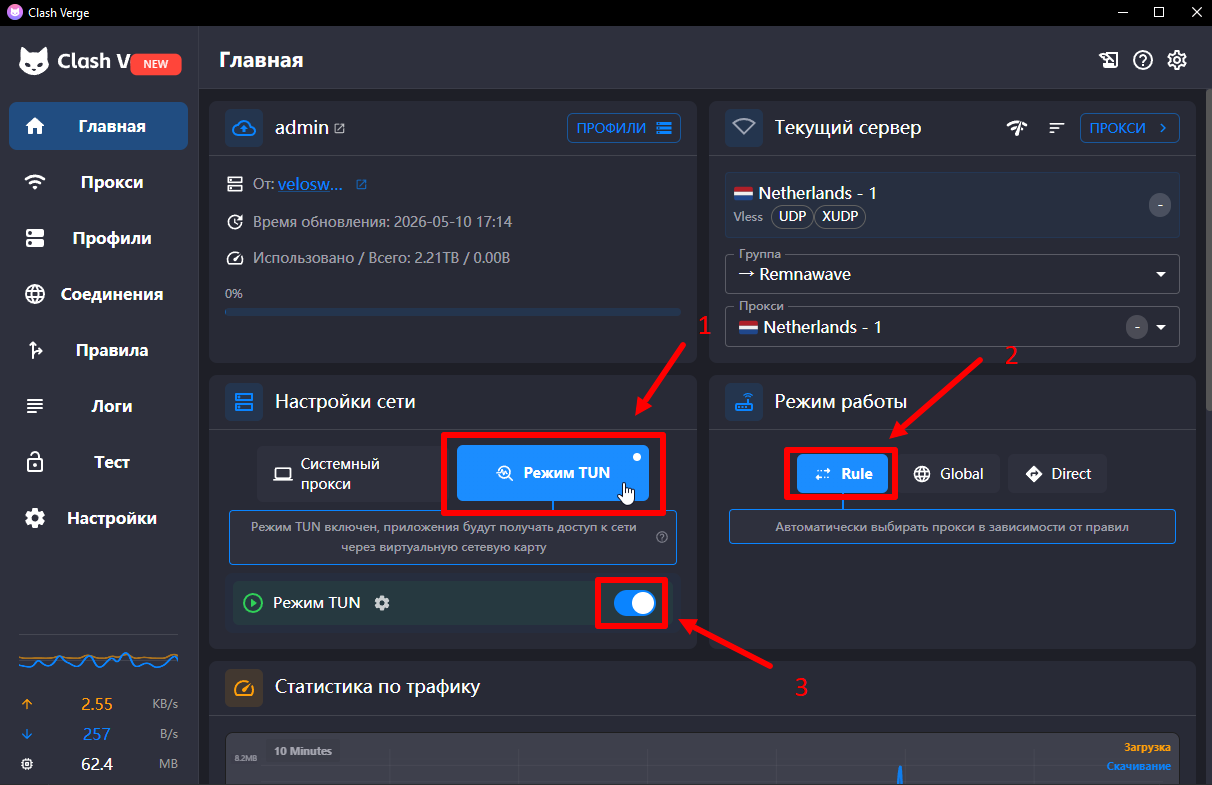Select the Режим TUN mode button

tap(553, 473)
